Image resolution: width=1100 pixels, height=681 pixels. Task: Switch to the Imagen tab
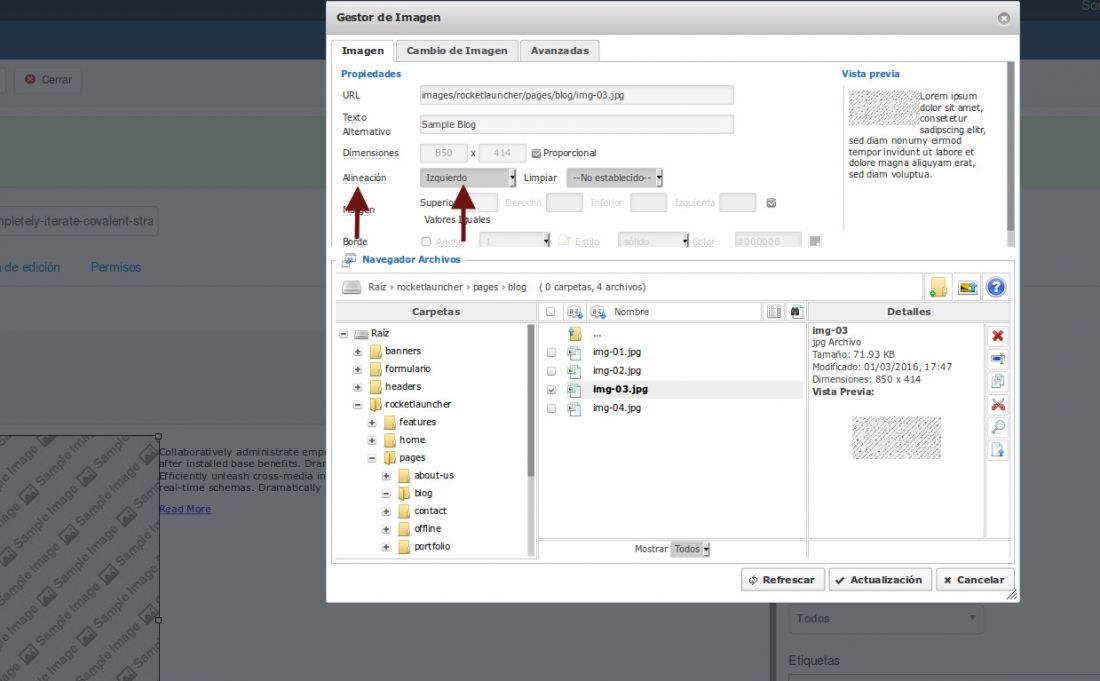click(x=363, y=50)
